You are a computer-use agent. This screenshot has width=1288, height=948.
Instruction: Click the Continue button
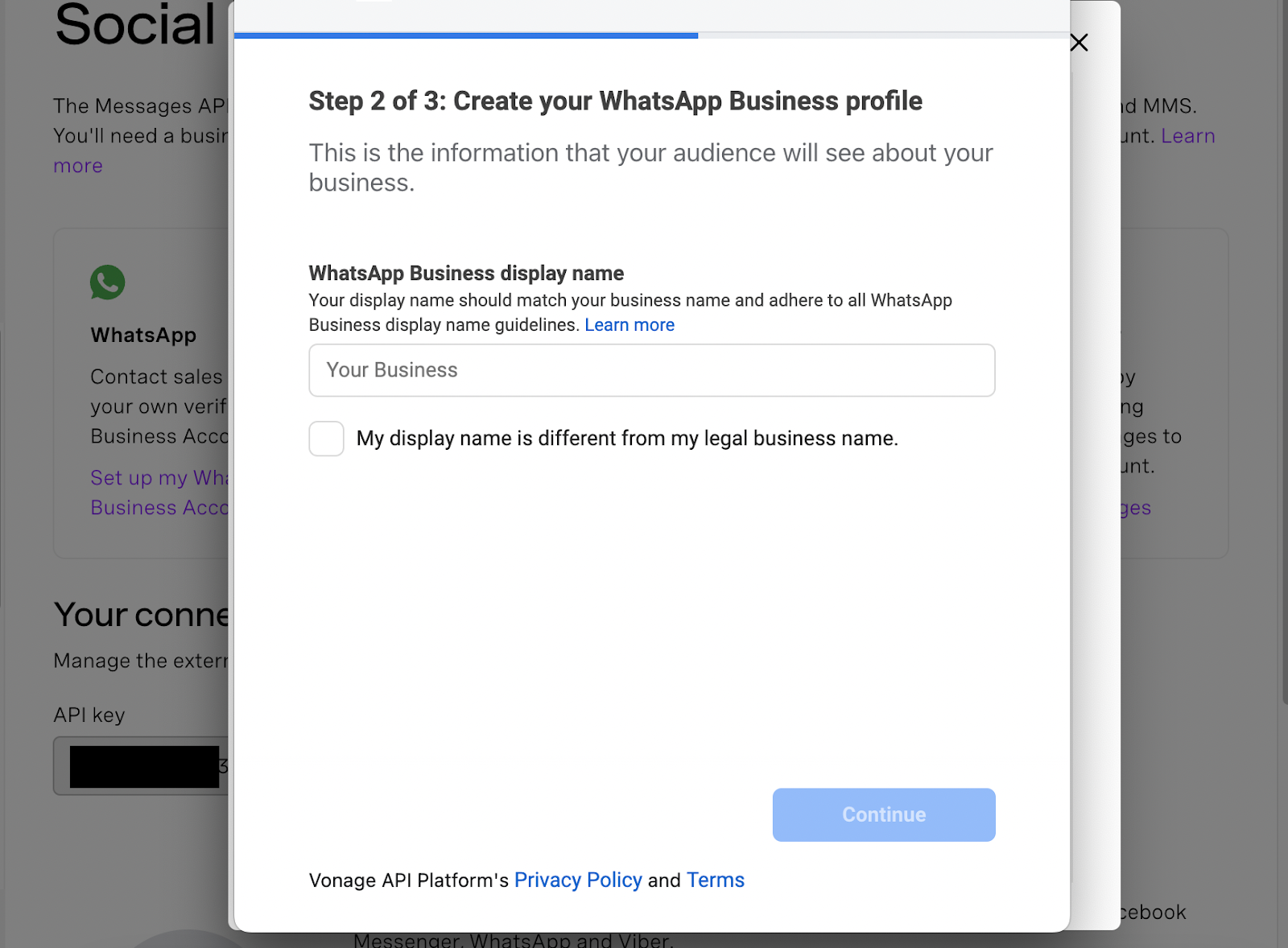pyautogui.click(x=884, y=814)
